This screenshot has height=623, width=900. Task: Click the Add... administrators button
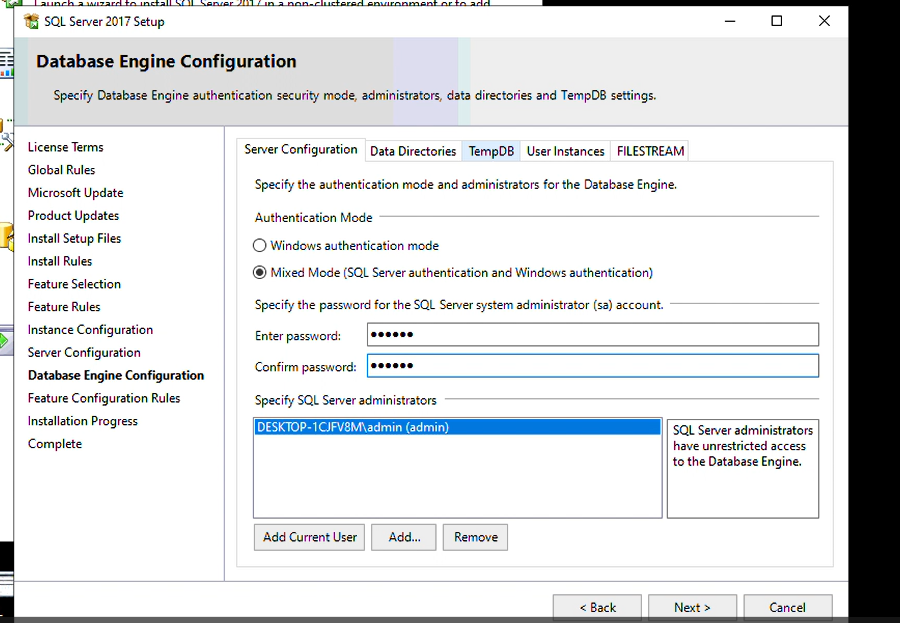(404, 537)
